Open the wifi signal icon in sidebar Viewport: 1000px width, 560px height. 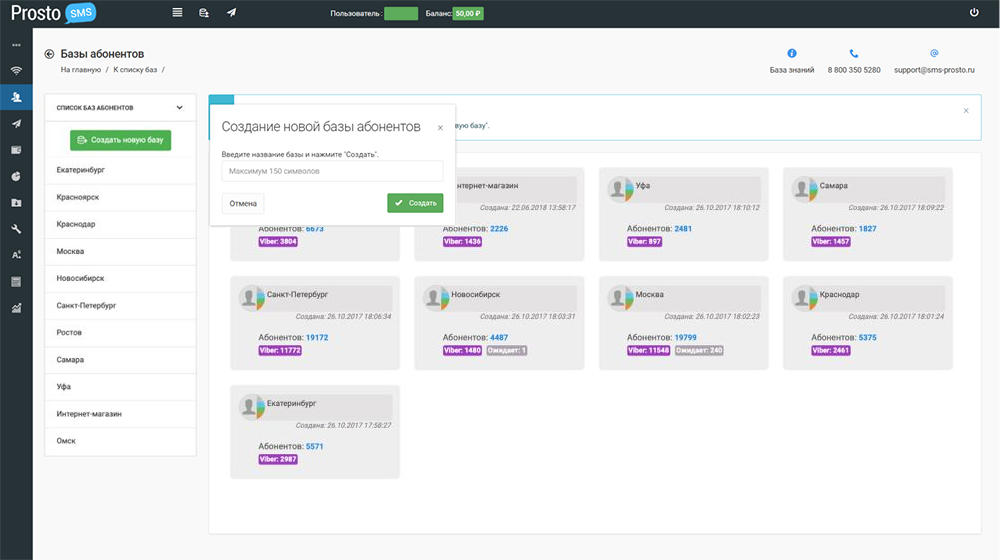[x=16, y=71]
